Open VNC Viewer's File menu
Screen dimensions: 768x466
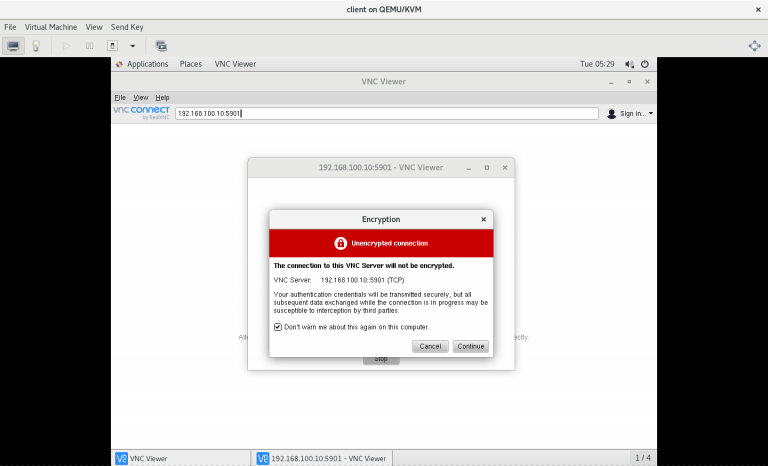(x=120, y=98)
